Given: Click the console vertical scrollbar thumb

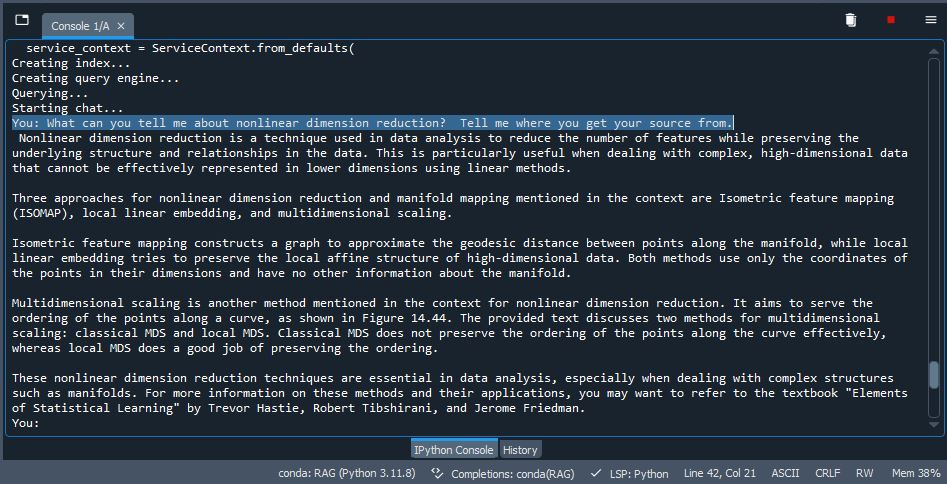Looking at the screenshot, I should coord(934,375).
